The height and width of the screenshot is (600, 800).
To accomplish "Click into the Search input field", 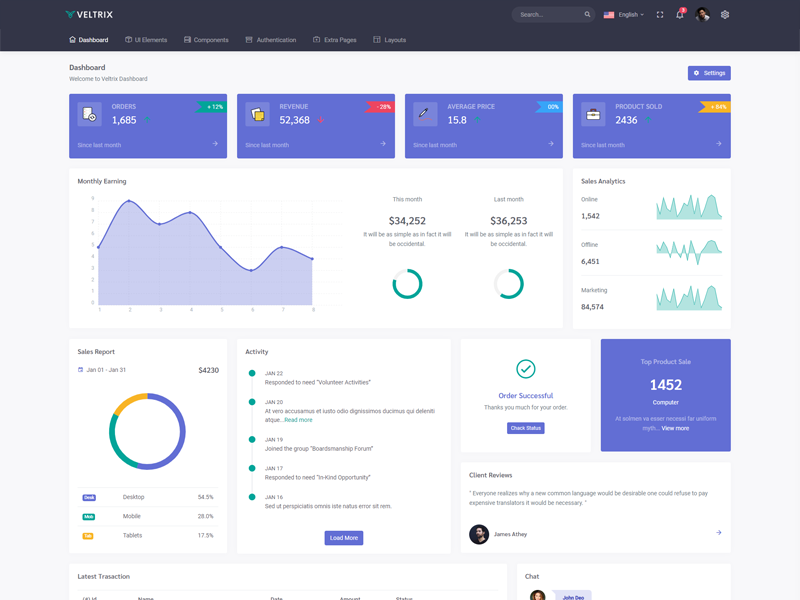I will point(548,15).
